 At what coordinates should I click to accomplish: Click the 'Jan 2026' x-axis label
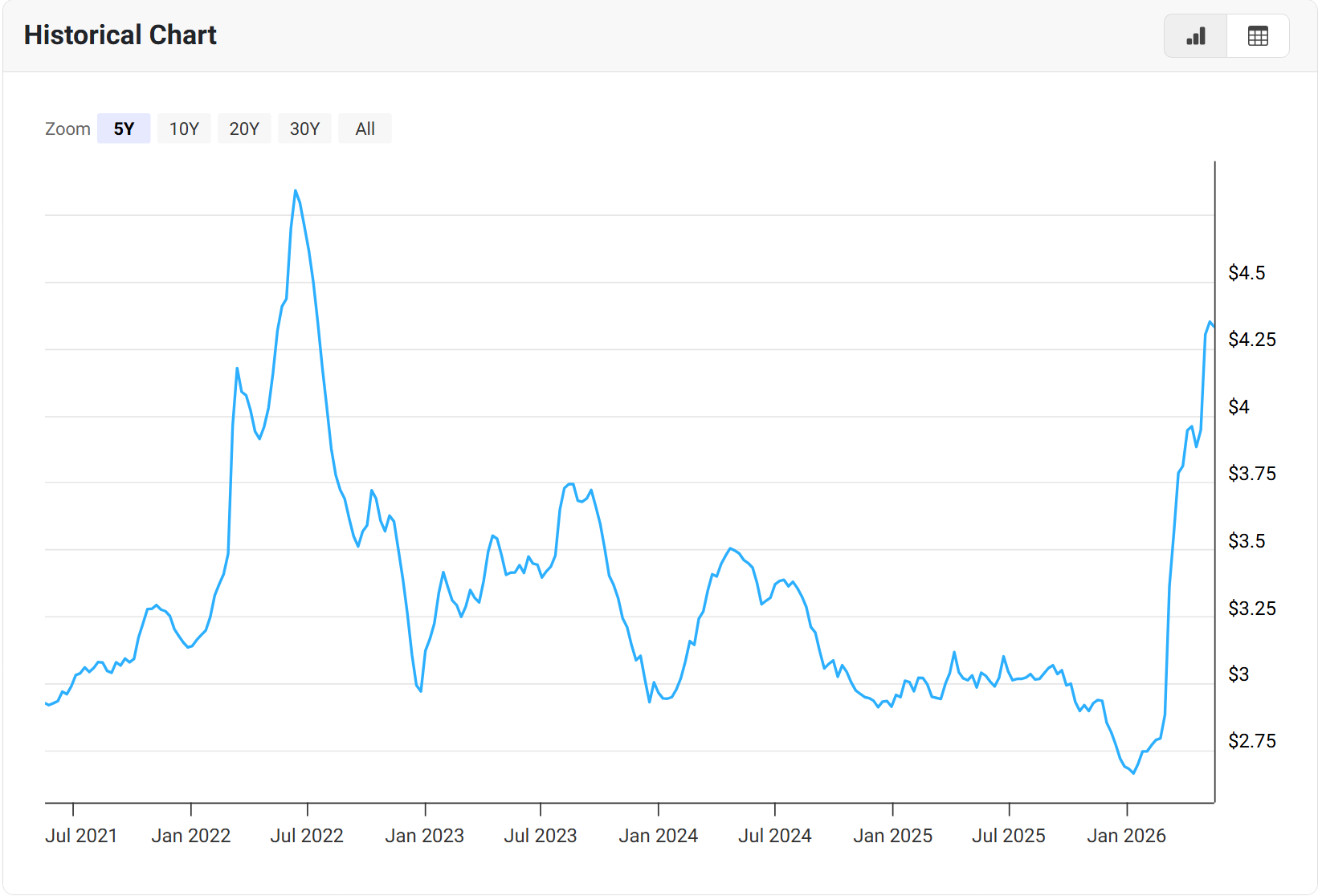[1127, 836]
